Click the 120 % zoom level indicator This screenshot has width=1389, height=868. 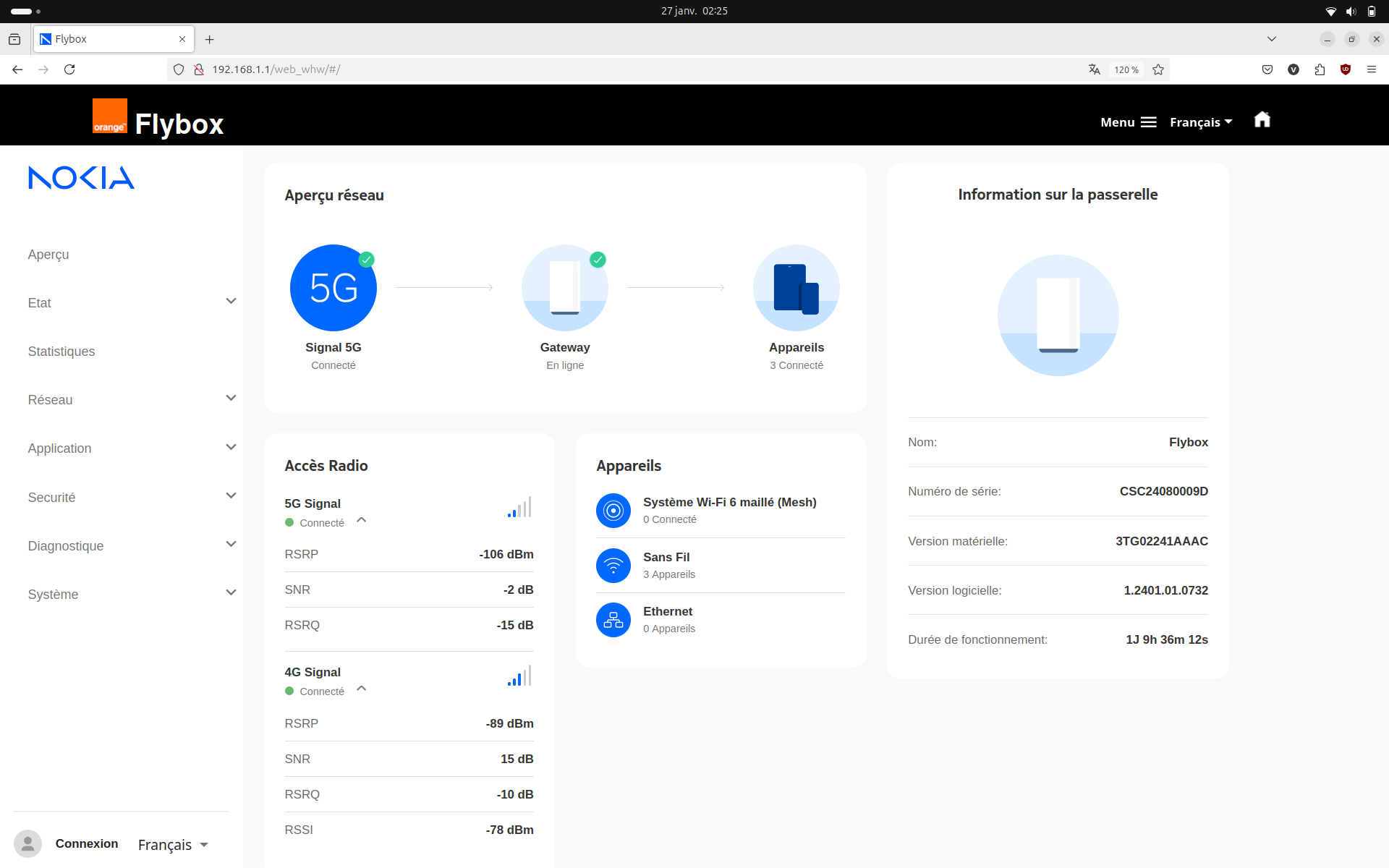(x=1126, y=69)
